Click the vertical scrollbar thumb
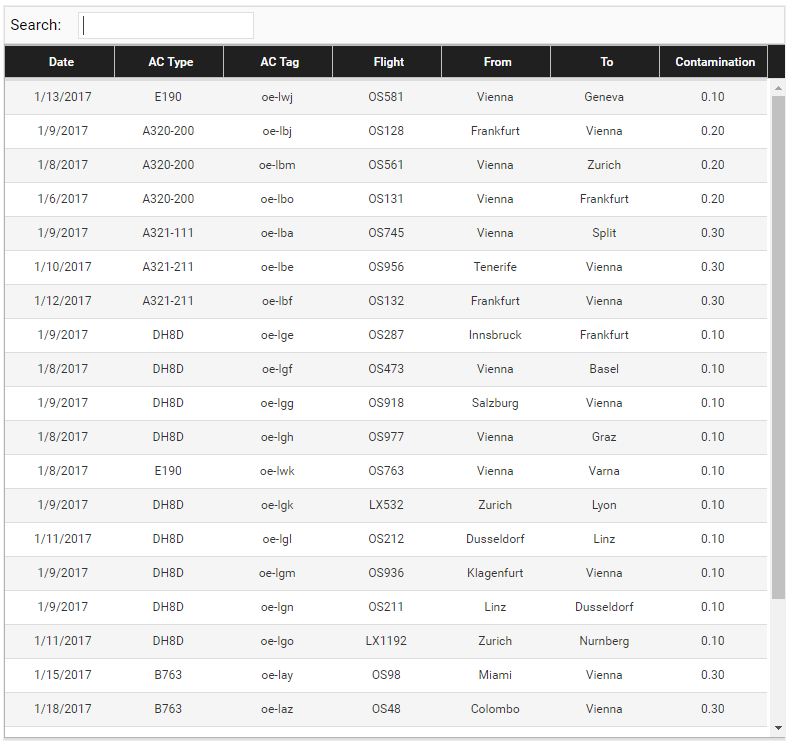The image size is (794, 745). coord(778,347)
